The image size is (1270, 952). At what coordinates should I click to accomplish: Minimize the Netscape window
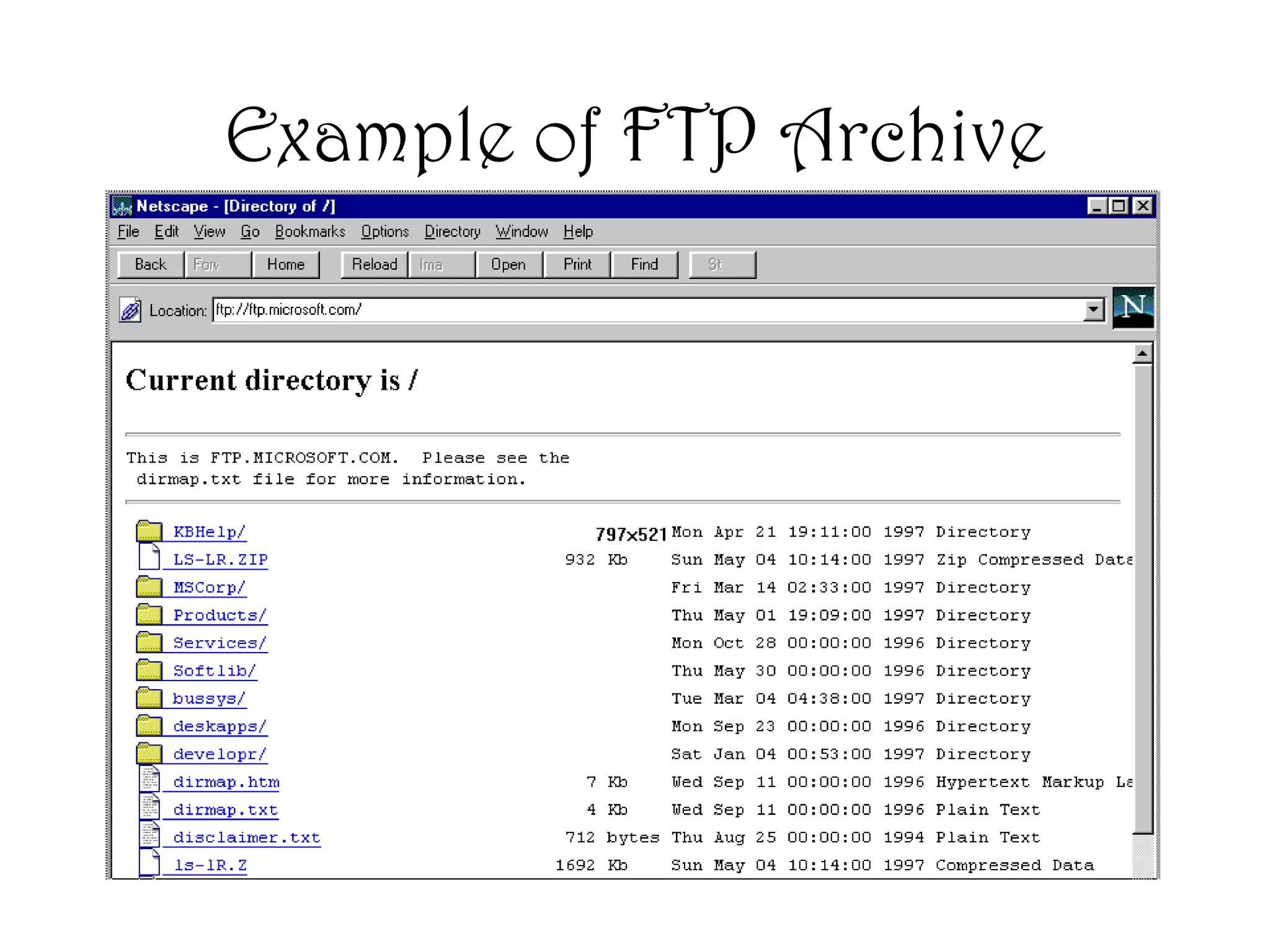tap(1097, 206)
